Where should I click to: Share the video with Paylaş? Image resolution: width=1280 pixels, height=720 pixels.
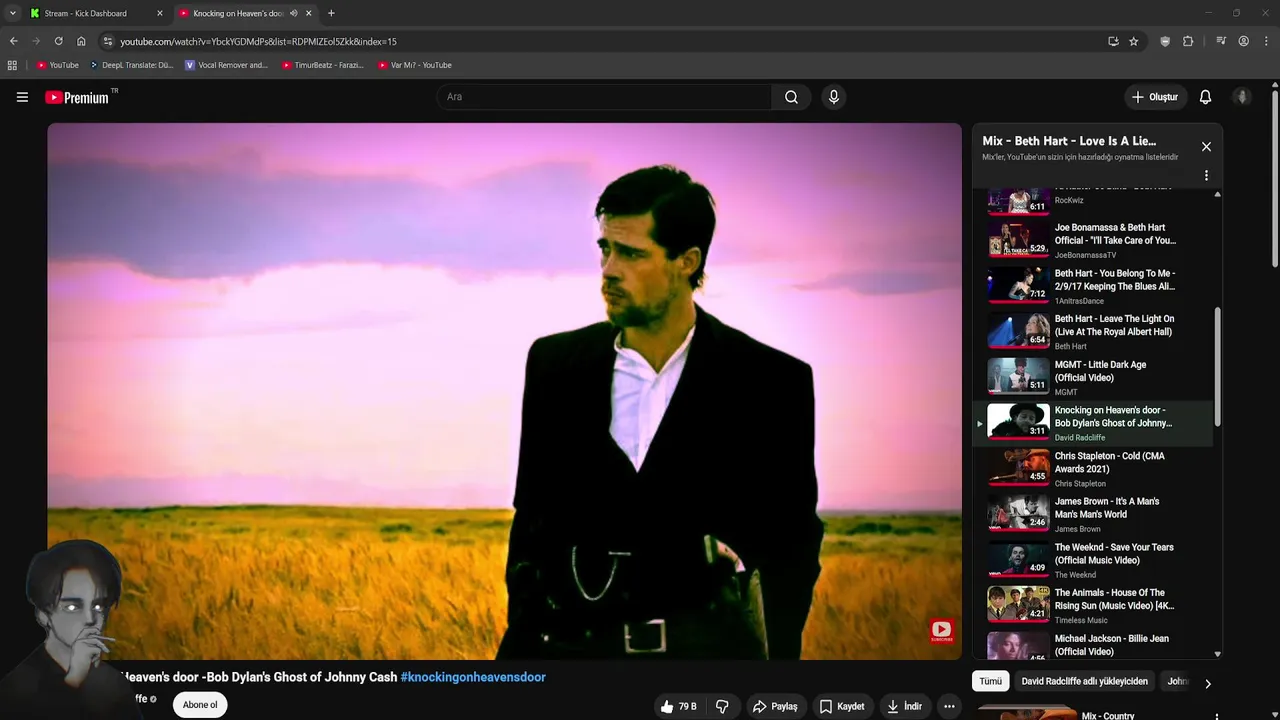(775, 706)
